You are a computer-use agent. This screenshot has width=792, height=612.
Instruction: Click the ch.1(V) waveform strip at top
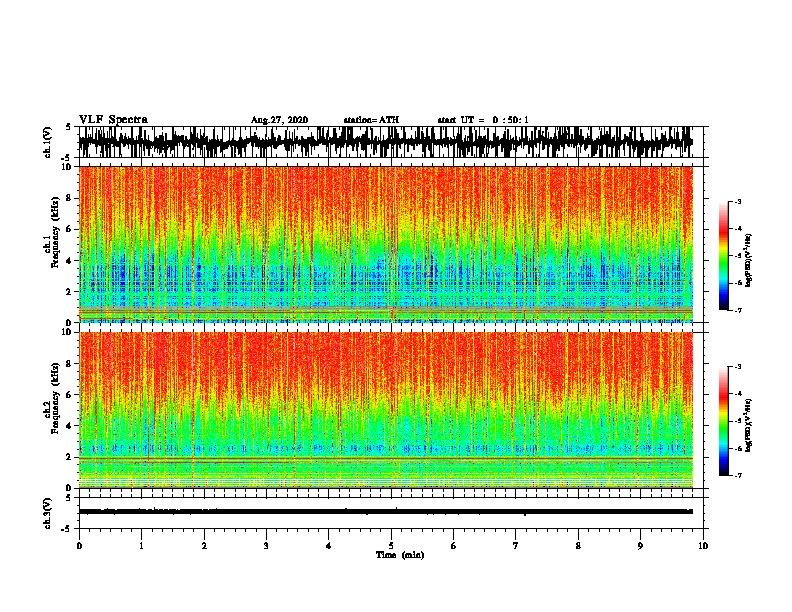pyautogui.click(x=386, y=142)
